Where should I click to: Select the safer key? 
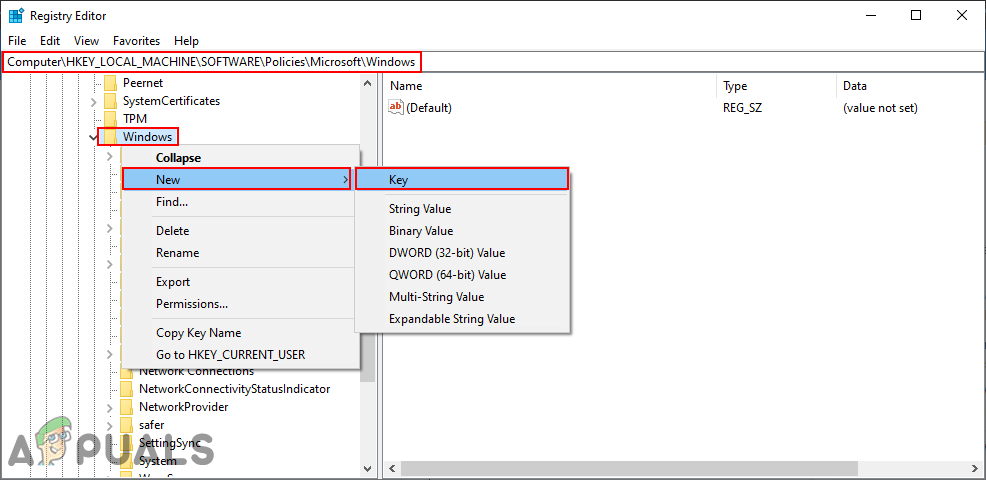(x=152, y=425)
